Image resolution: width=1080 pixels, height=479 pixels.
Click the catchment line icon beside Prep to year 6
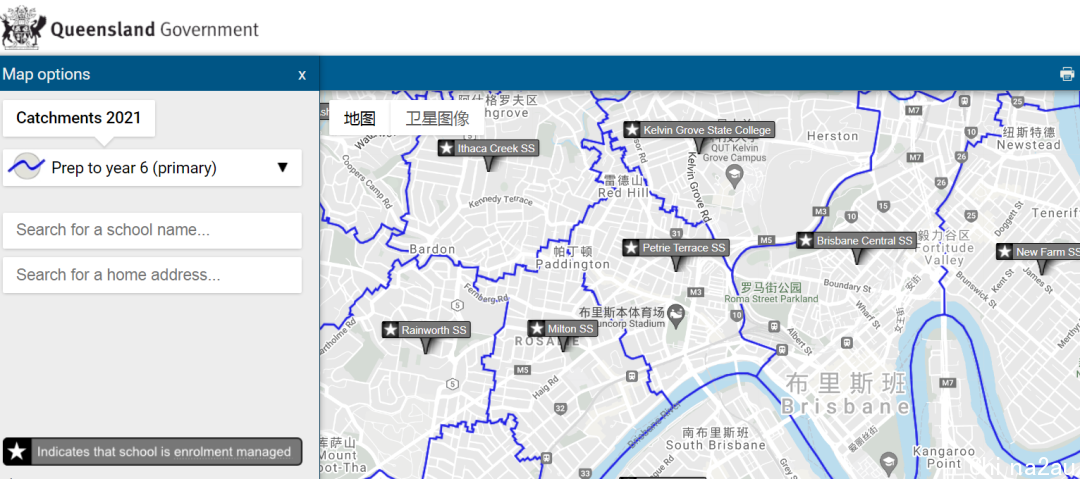tap(28, 167)
